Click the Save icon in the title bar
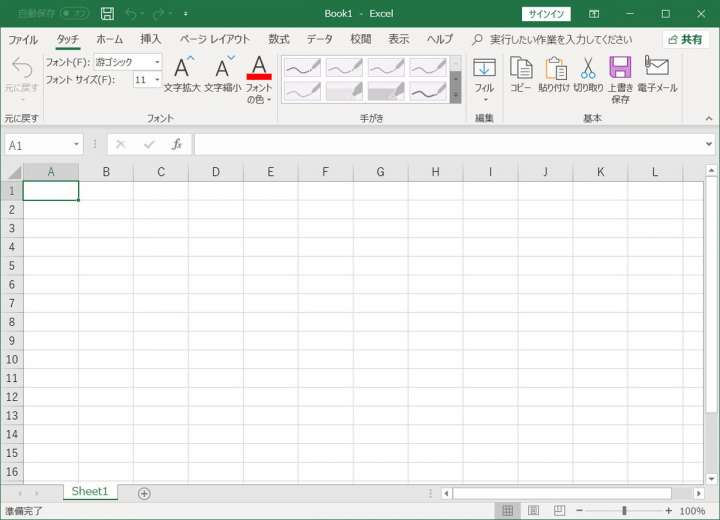 [x=107, y=13]
